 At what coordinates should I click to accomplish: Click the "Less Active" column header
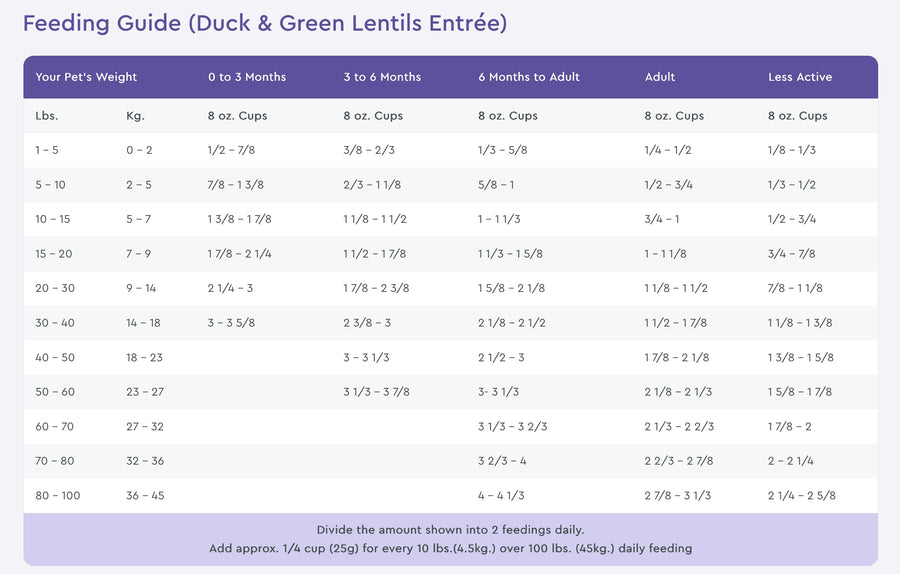coord(800,77)
